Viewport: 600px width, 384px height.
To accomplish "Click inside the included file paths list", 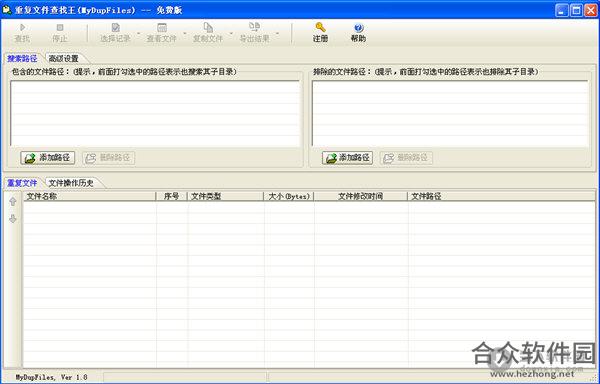I will coord(155,114).
